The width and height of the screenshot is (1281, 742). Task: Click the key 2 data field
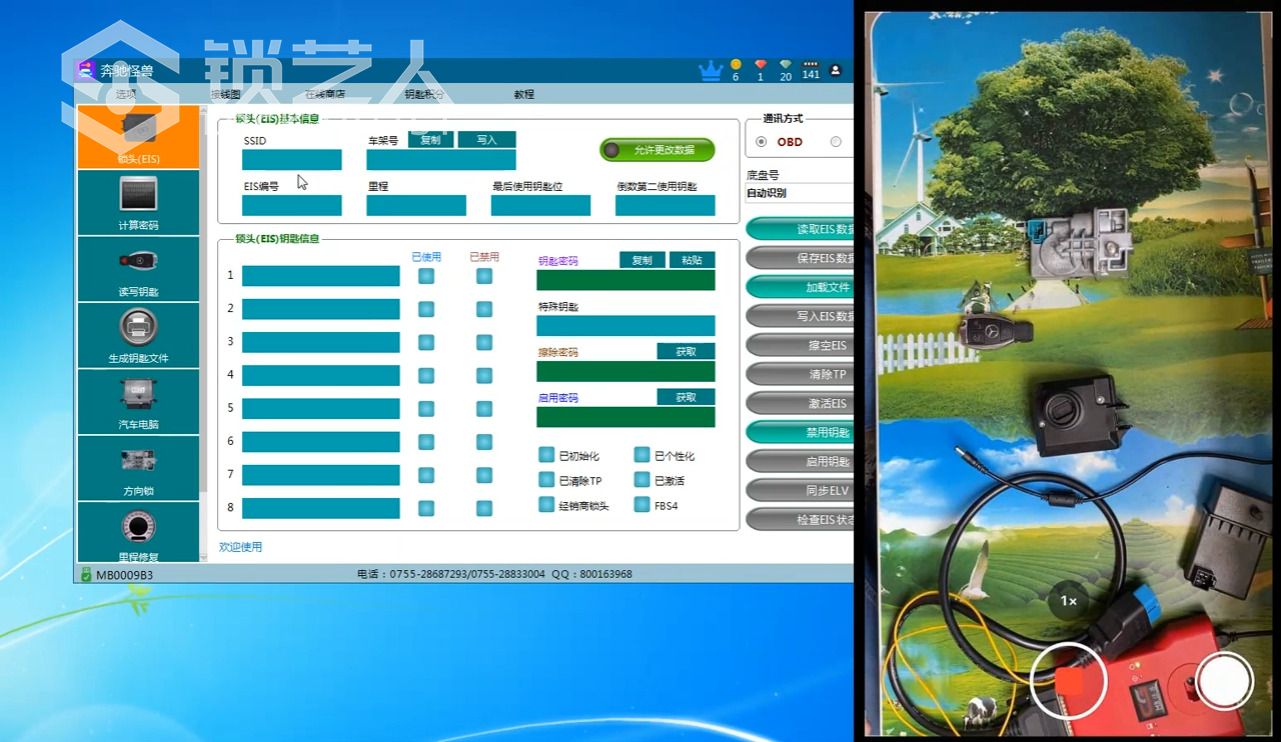[321, 309]
